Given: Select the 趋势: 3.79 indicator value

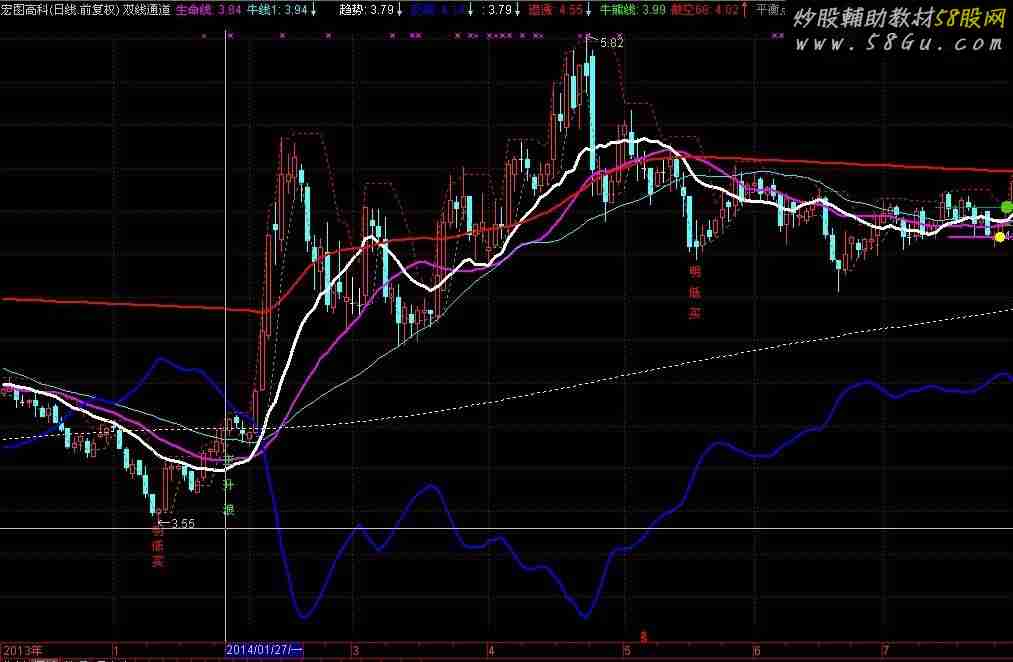Looking at the screenshot, I should tap(366, 10).
